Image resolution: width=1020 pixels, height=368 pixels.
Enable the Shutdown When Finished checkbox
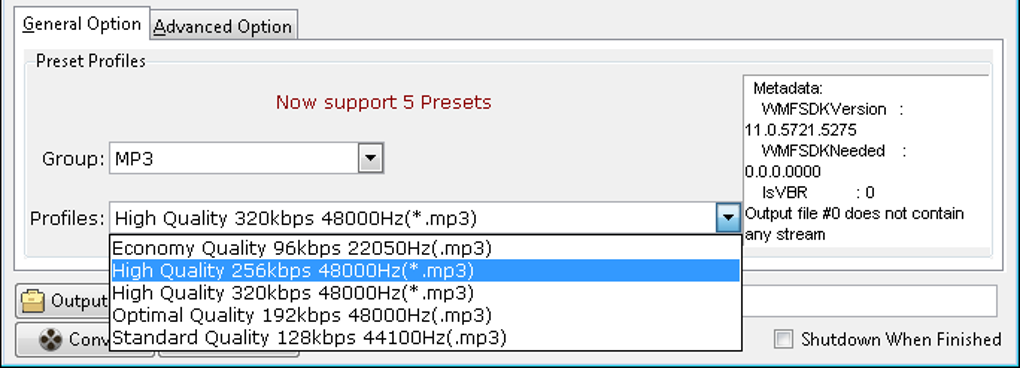pos(785,339)
